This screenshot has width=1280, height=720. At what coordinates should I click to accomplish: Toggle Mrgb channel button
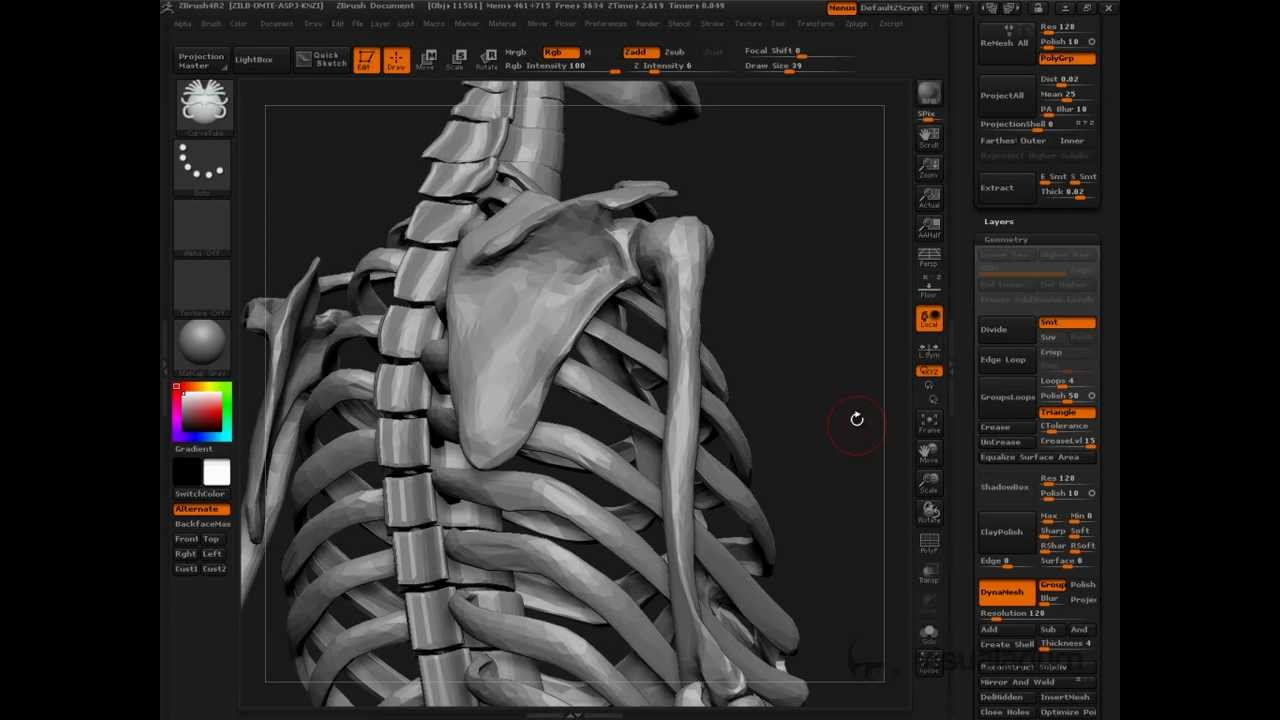(x=516, y=52)
